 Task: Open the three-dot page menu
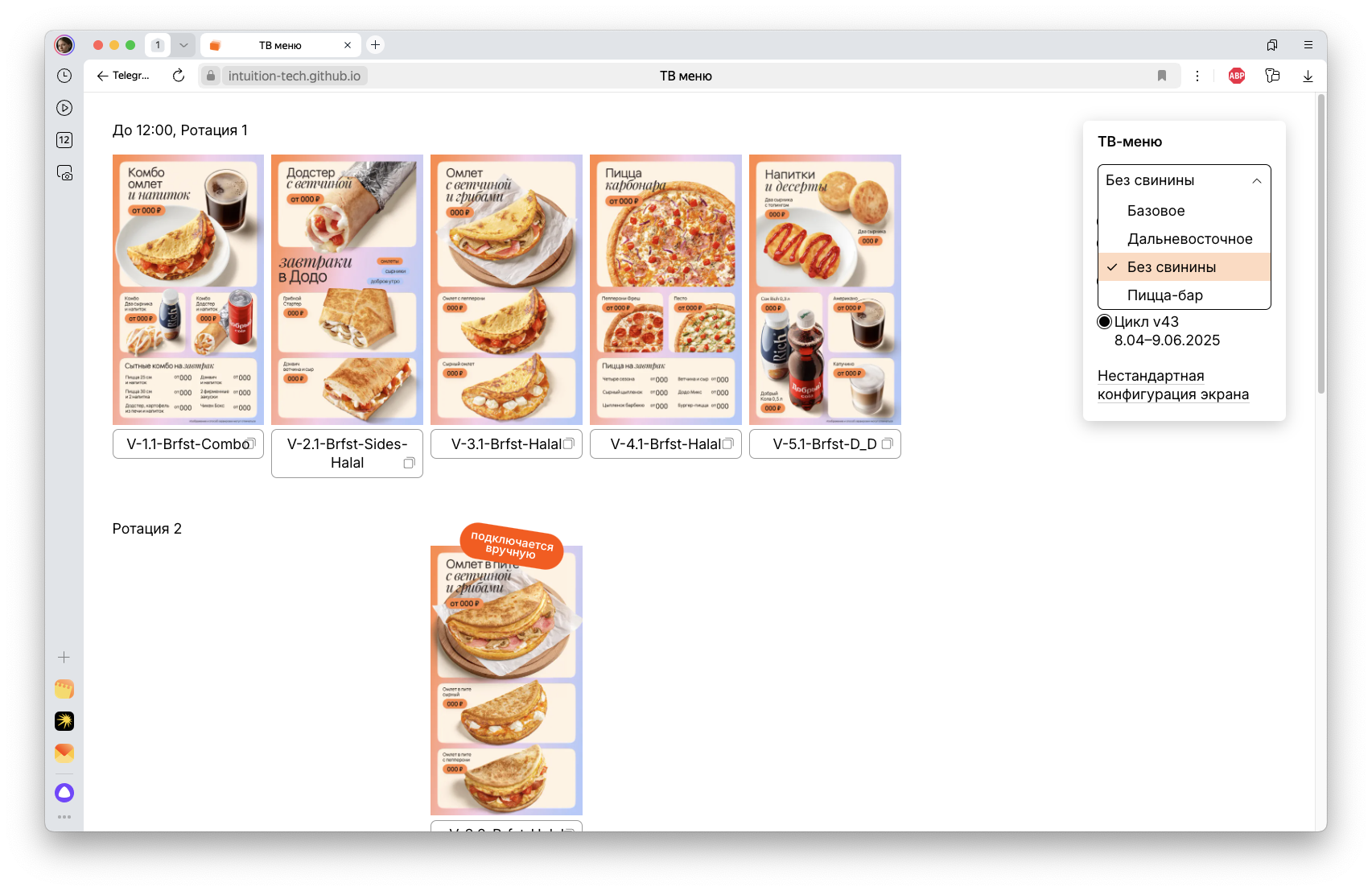coord(1197,76)
